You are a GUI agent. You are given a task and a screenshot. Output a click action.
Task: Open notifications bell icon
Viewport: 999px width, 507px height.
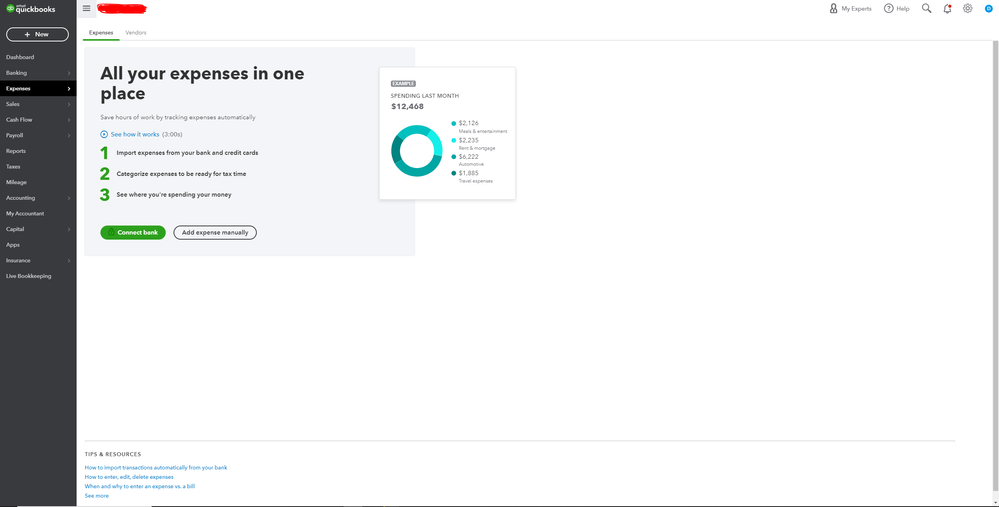[x=947, y=8]
